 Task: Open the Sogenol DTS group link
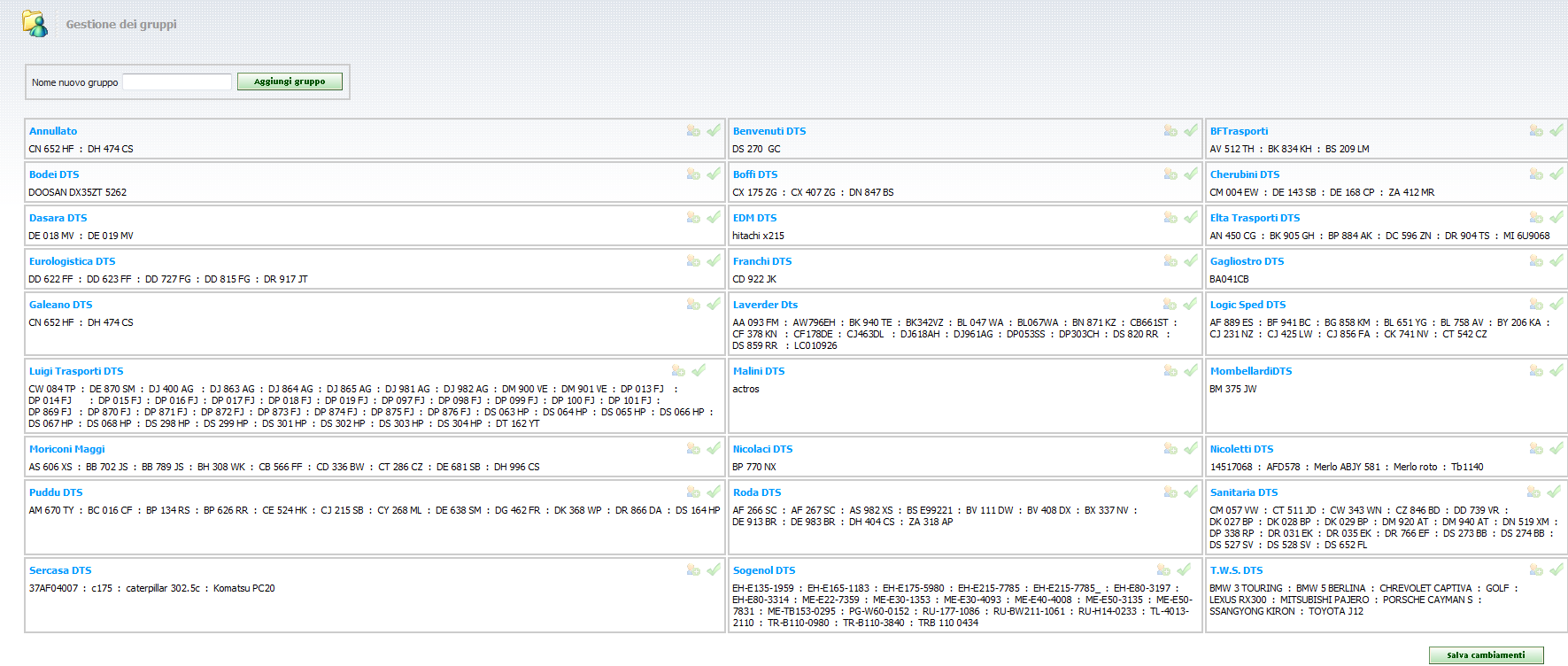(x=764, y=570)
